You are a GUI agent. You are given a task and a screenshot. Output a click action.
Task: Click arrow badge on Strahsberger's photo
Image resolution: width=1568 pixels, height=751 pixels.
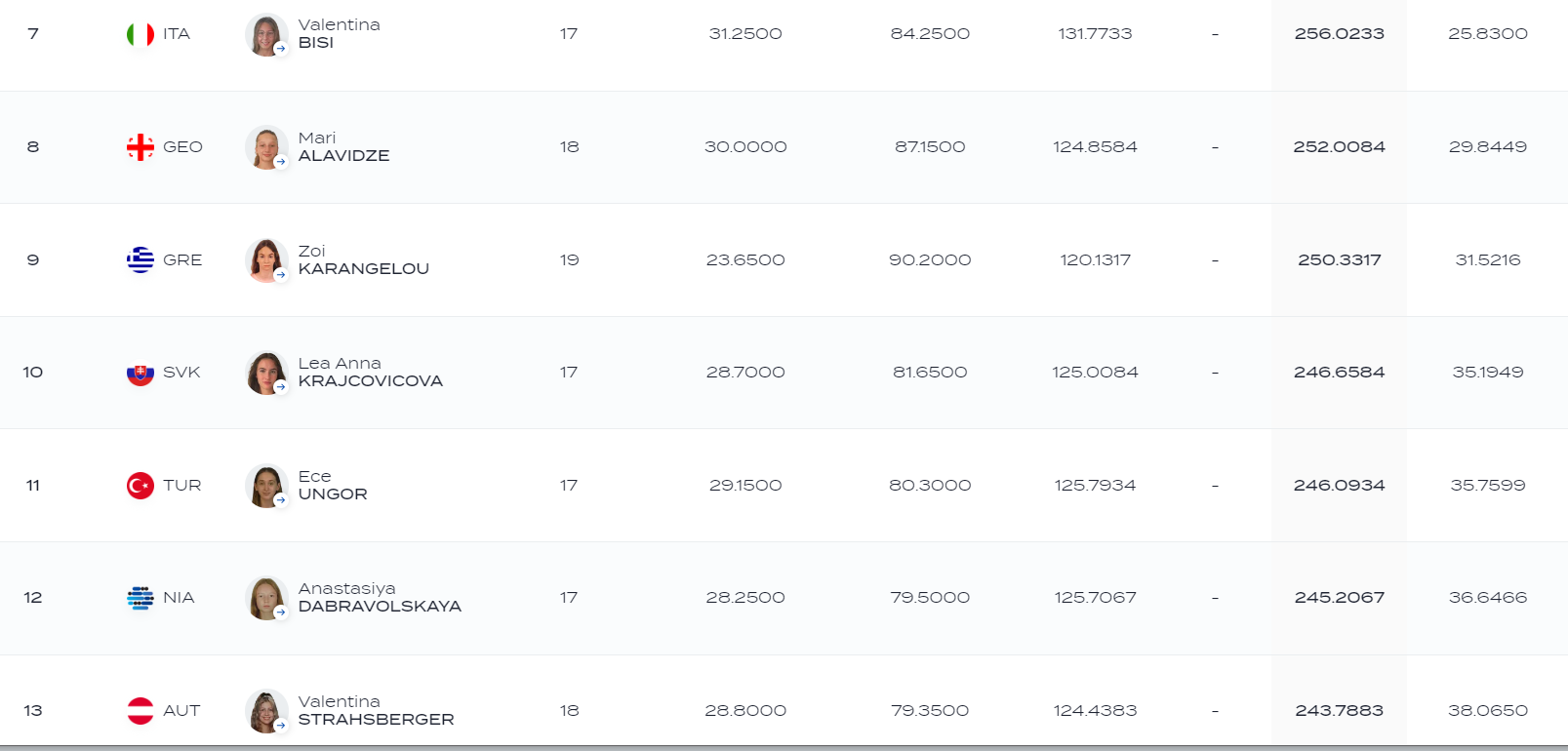pyautogui.click(x=280, y=726)
